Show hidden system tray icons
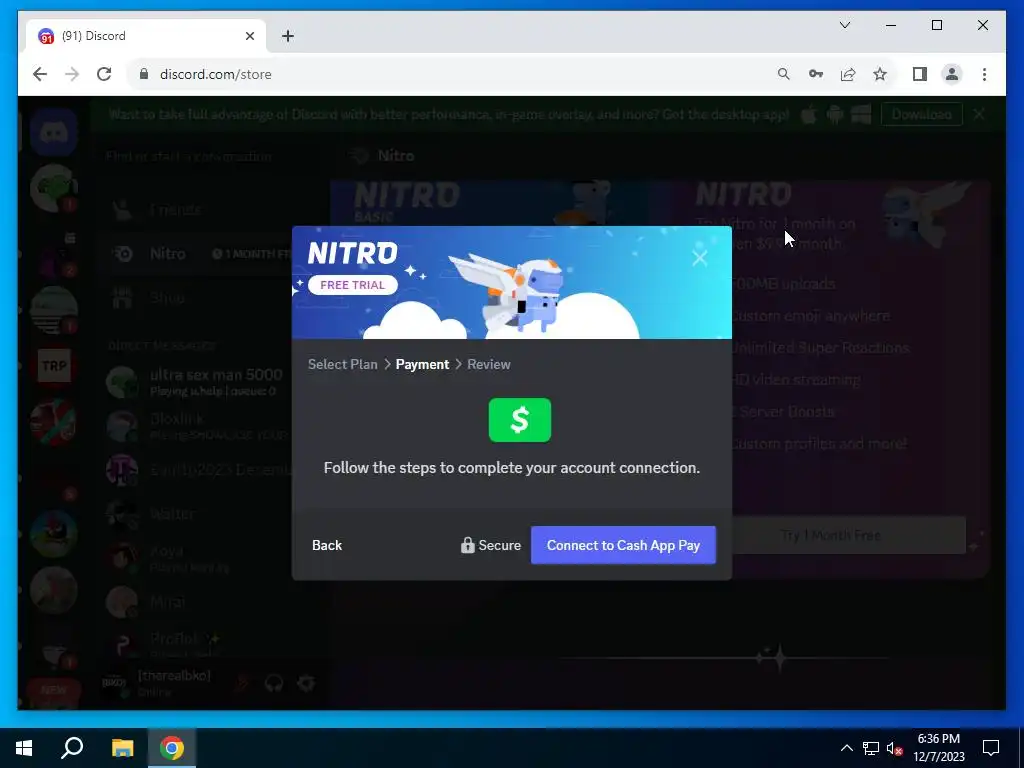1024x768 pixels. [846, 748]
